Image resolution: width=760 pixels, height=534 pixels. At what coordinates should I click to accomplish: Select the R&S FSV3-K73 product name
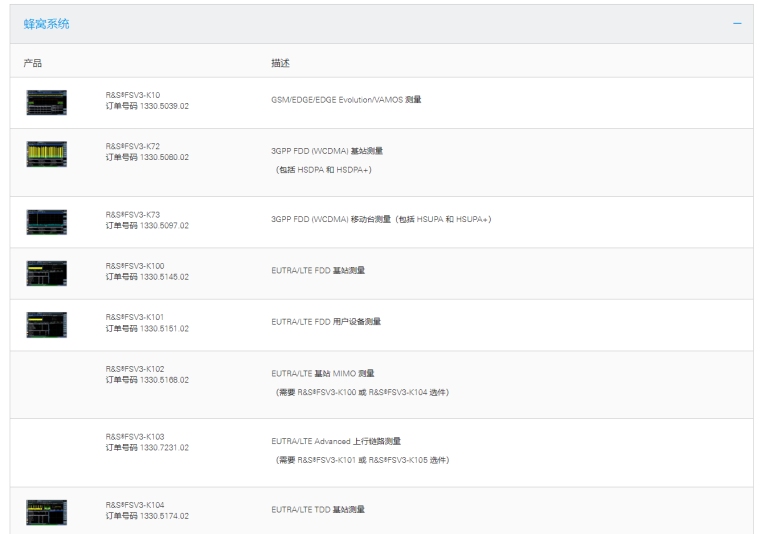pyautogui.click(x=133, y=215)
